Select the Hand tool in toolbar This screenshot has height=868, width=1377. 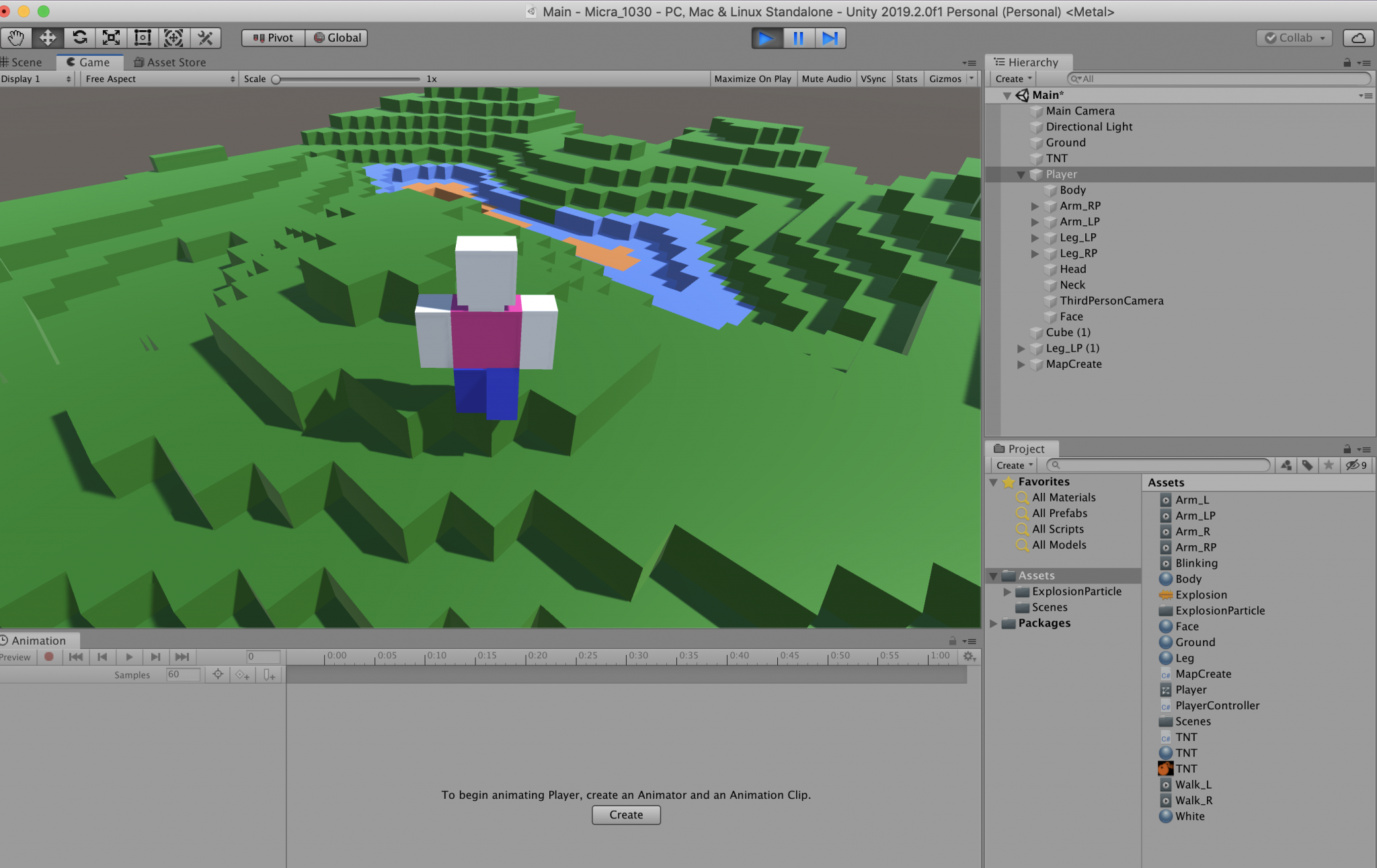point(16,38)
